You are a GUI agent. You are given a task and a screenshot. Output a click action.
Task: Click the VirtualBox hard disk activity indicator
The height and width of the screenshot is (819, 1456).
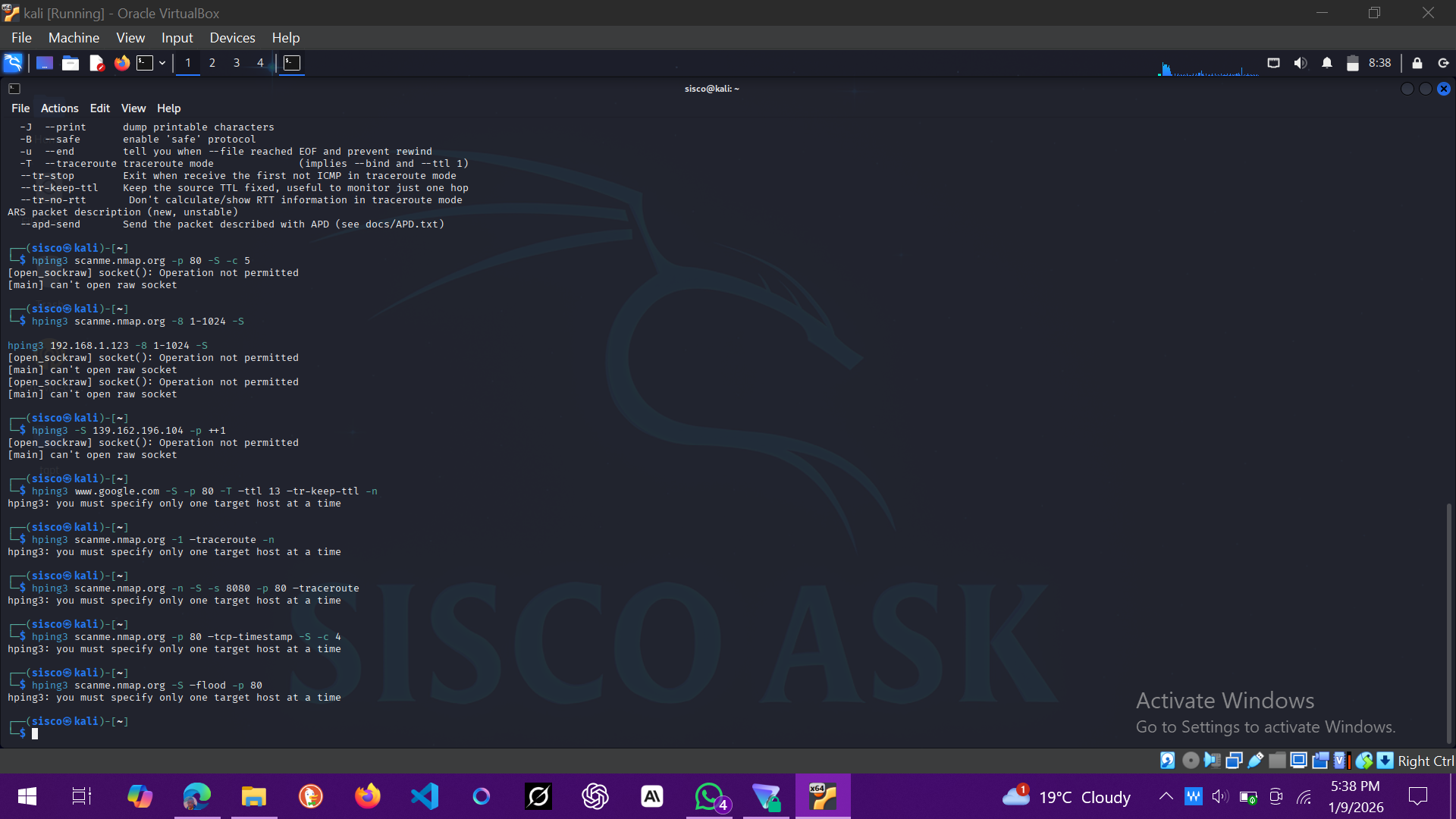[1168, 761]
